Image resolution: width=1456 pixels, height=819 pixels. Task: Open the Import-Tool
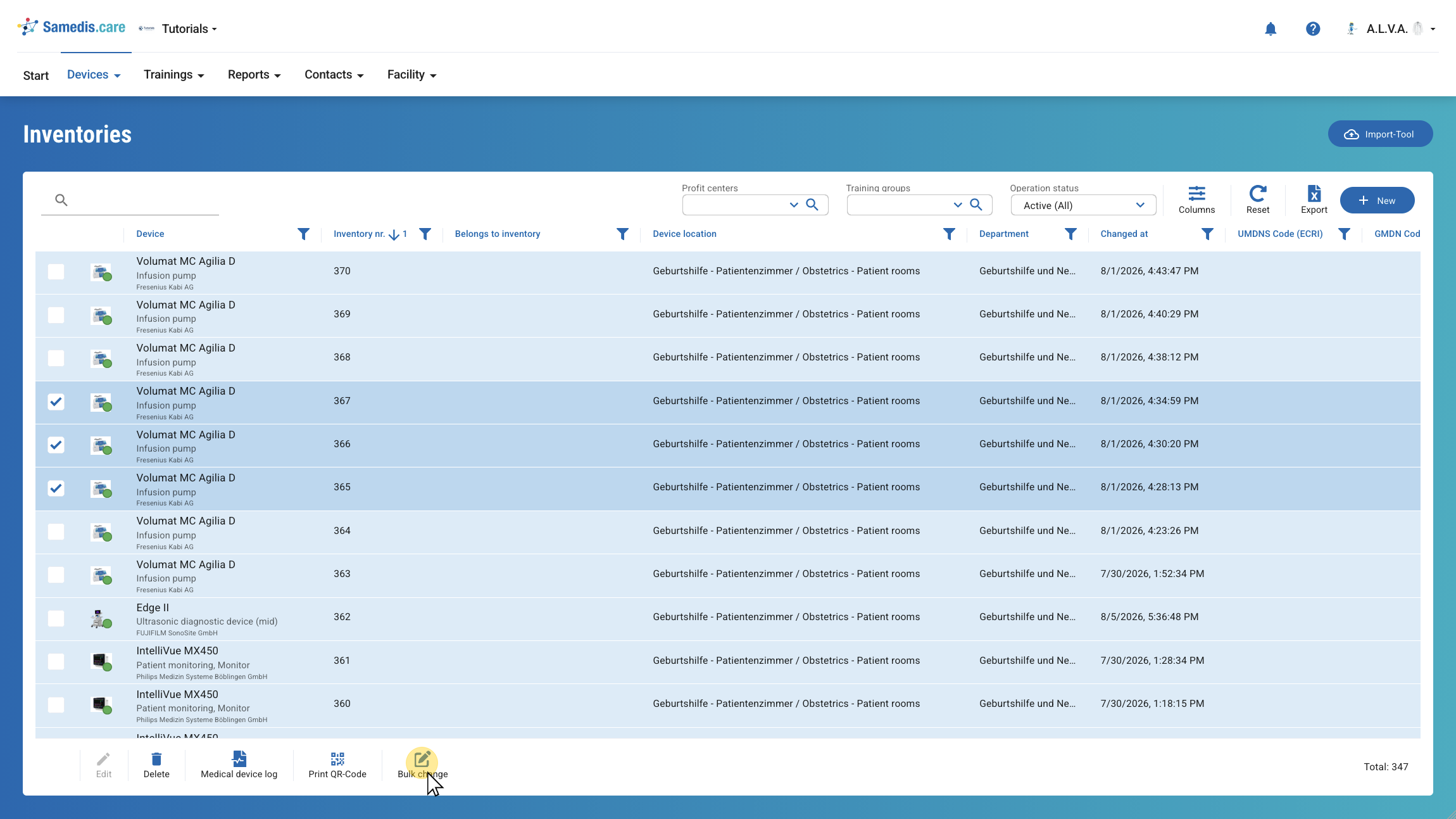(1380, 134)
